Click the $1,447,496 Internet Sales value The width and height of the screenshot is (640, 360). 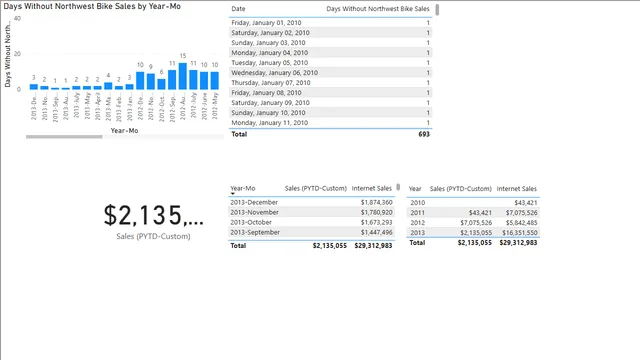376,232
